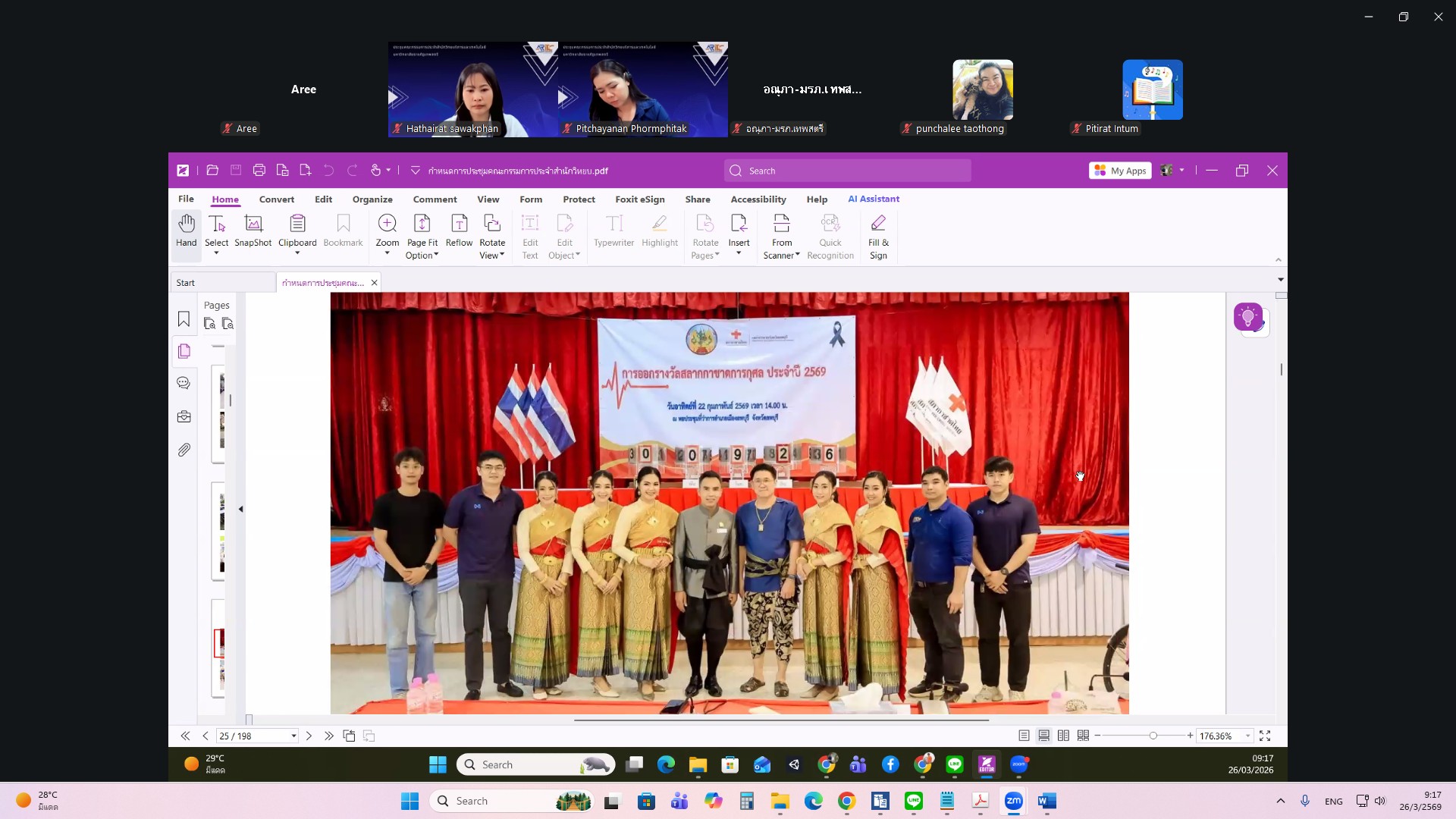Image resolution: width=1456 pixels, height=819 pixels.
Task: Open the comments panel in sidebar
Action: [184, 384]
